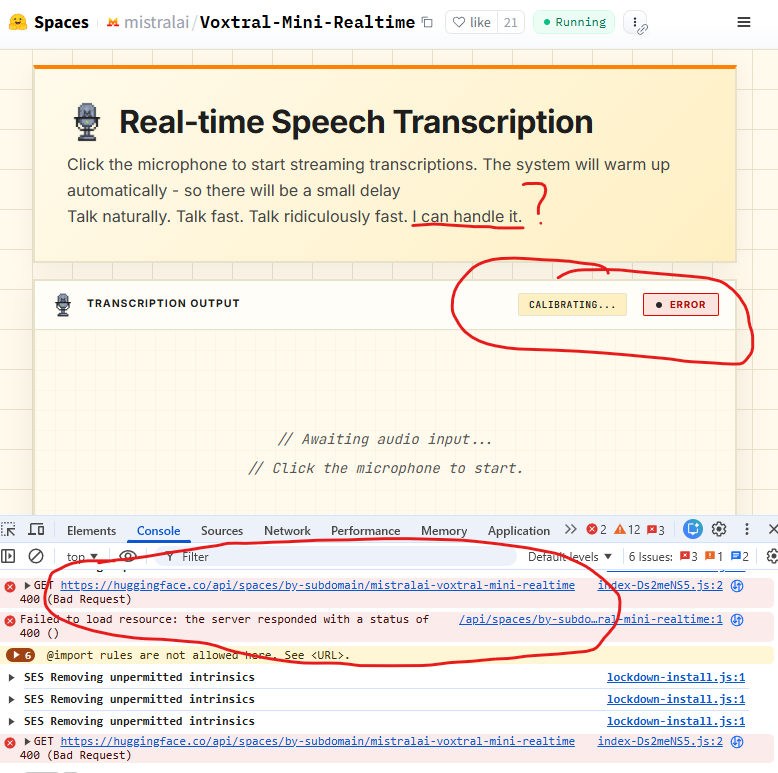Open the Default levels dropdown
778x773 pixels.
(x=570, y=557)
